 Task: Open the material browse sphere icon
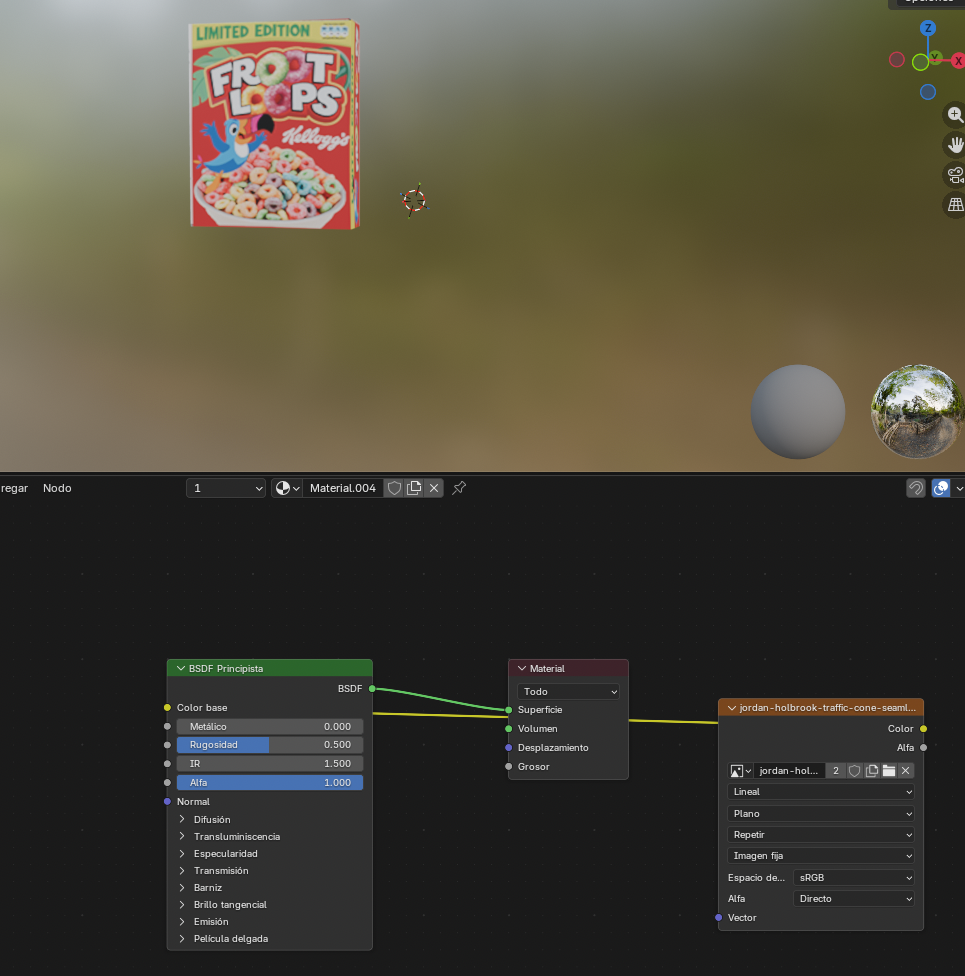(287, 488)
